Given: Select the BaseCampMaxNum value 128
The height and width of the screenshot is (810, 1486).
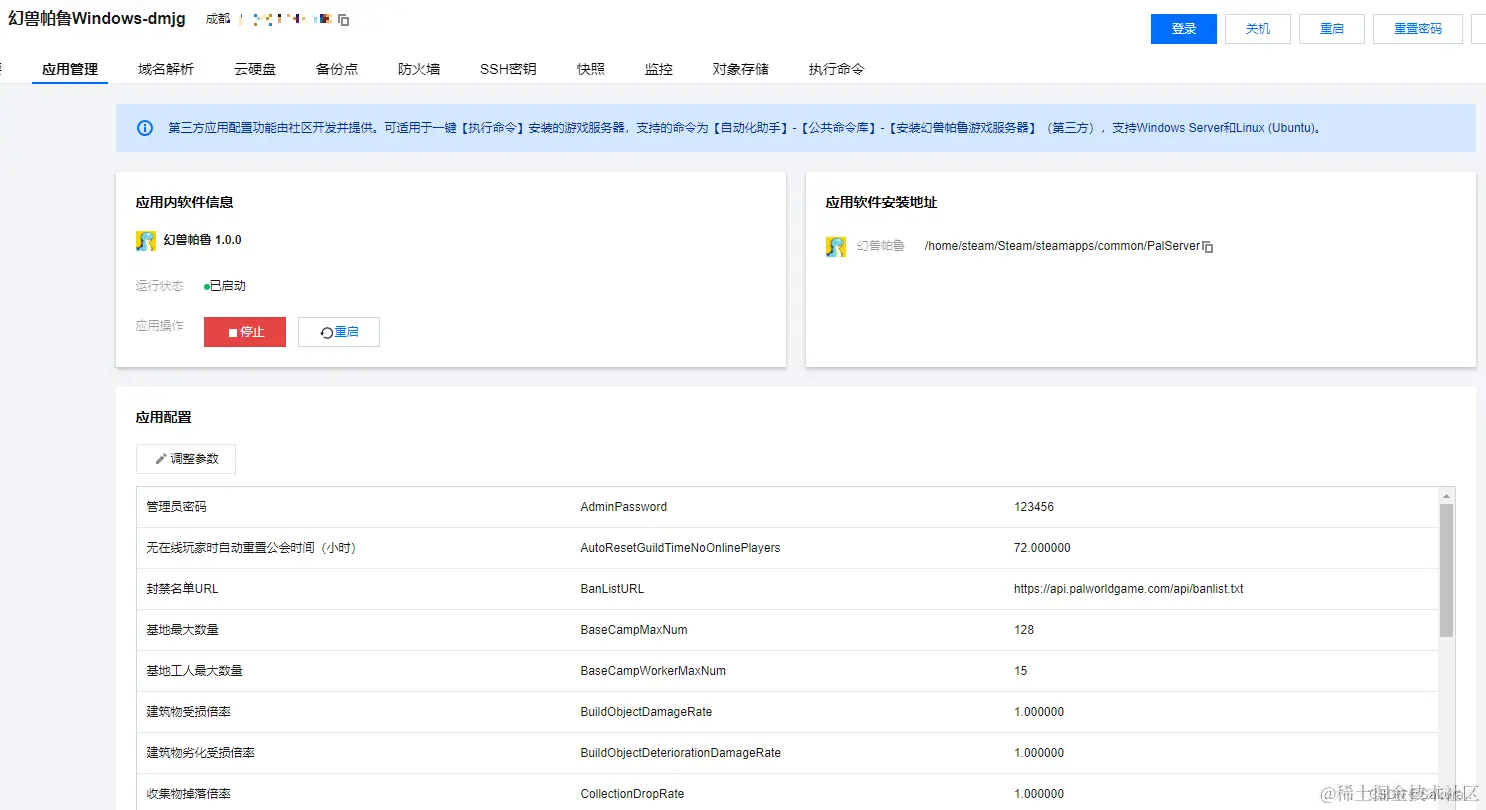Looking at the screenshot, I should point(1024,630).
